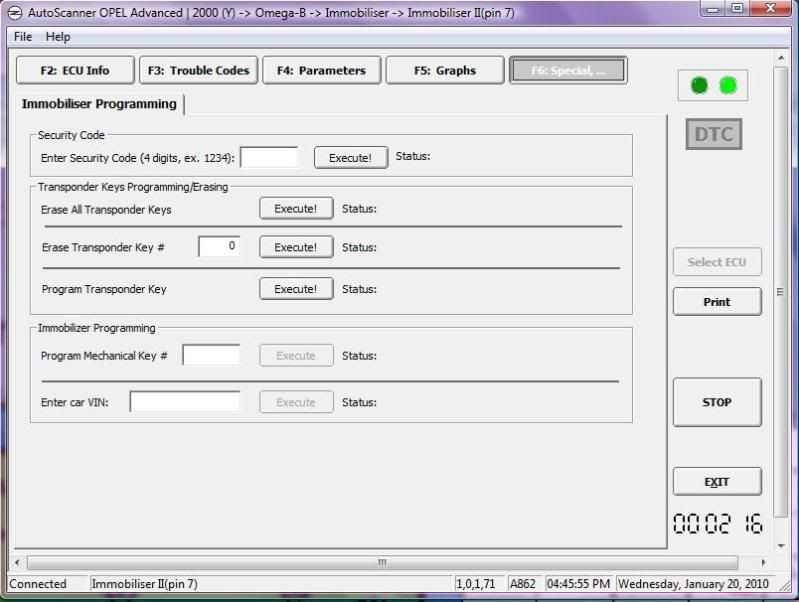The height and width of the screenshot is (602, 799).
Task: Click the window resize grip in status bar
Action: [785, 585]
